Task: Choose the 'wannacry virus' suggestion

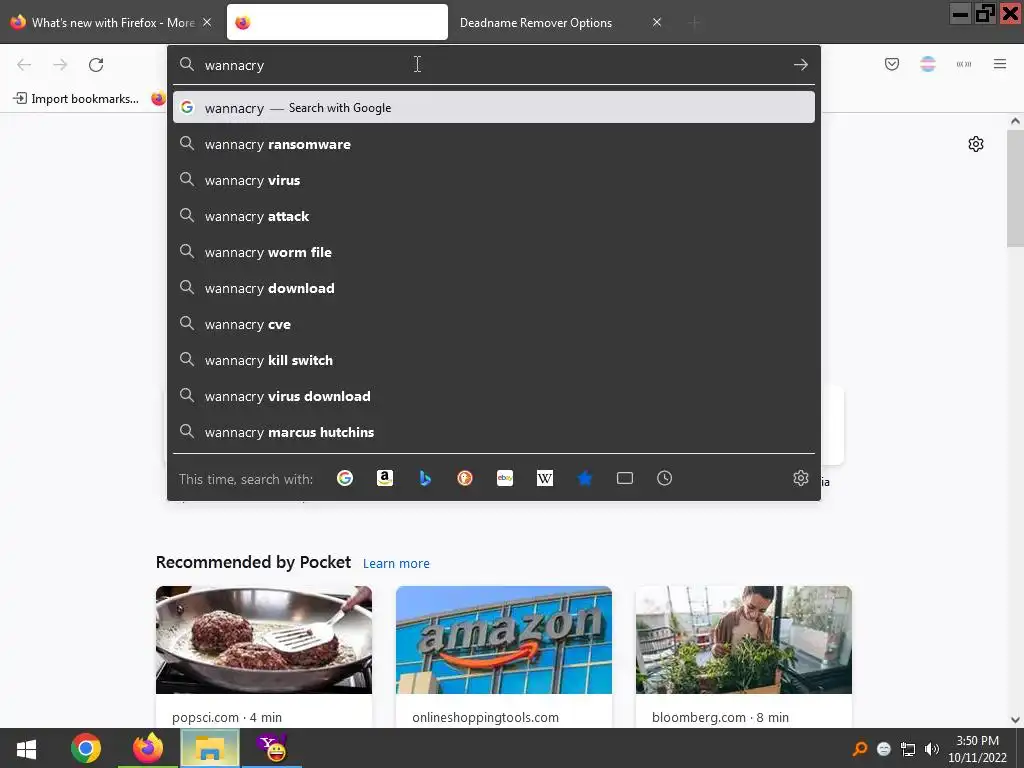Action: coord(494,180)
